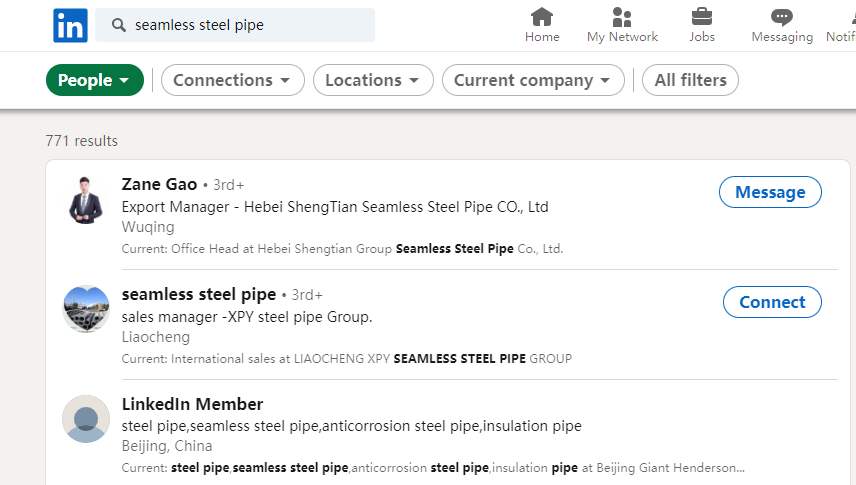Screen dimensions: 856x485
Task: Expand the People filter dropdown
Action: (95, 80)
